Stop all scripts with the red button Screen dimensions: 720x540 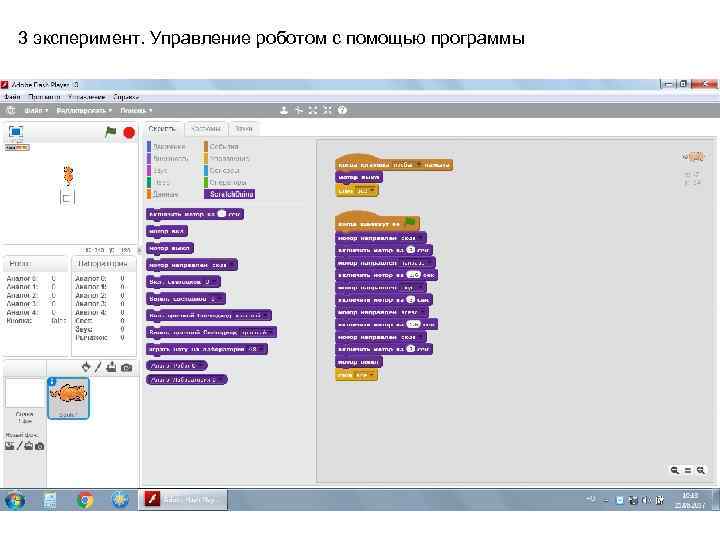[129, 133]
